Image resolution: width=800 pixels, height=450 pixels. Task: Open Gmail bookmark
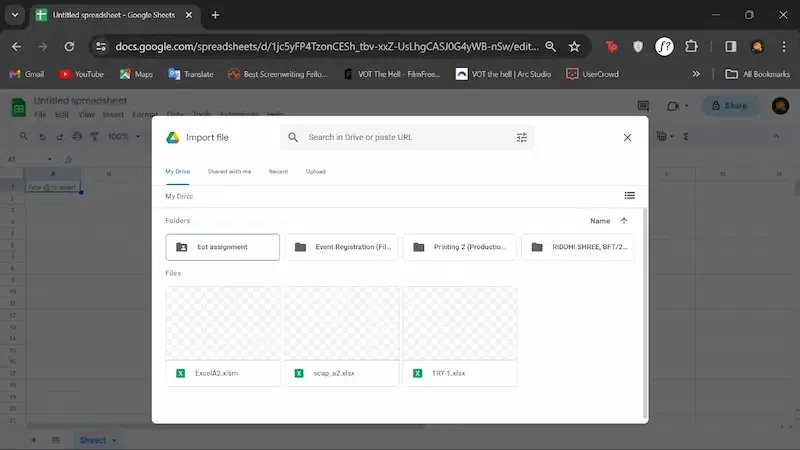(x=27, y=74)
